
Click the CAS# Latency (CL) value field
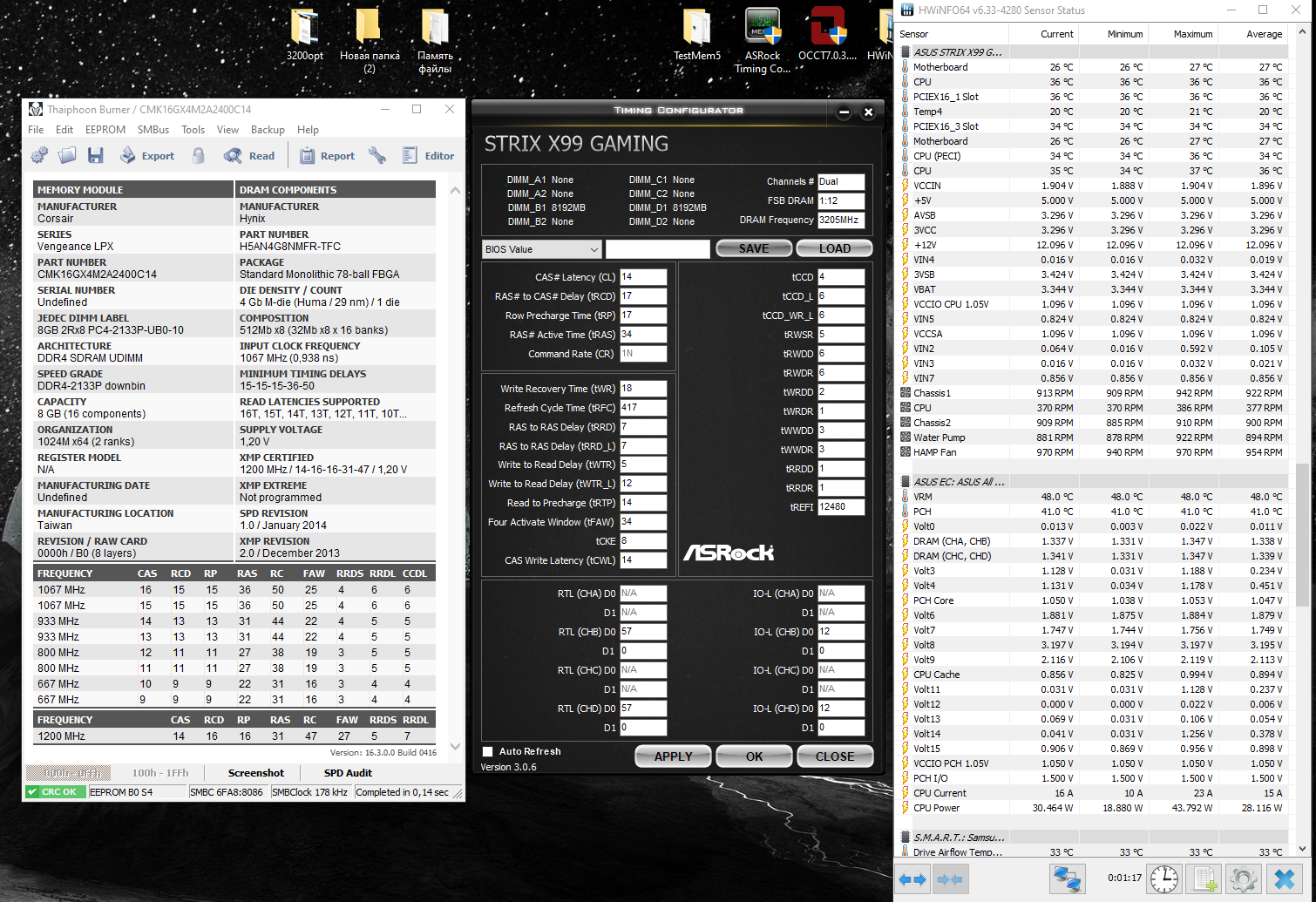[642, 277]
